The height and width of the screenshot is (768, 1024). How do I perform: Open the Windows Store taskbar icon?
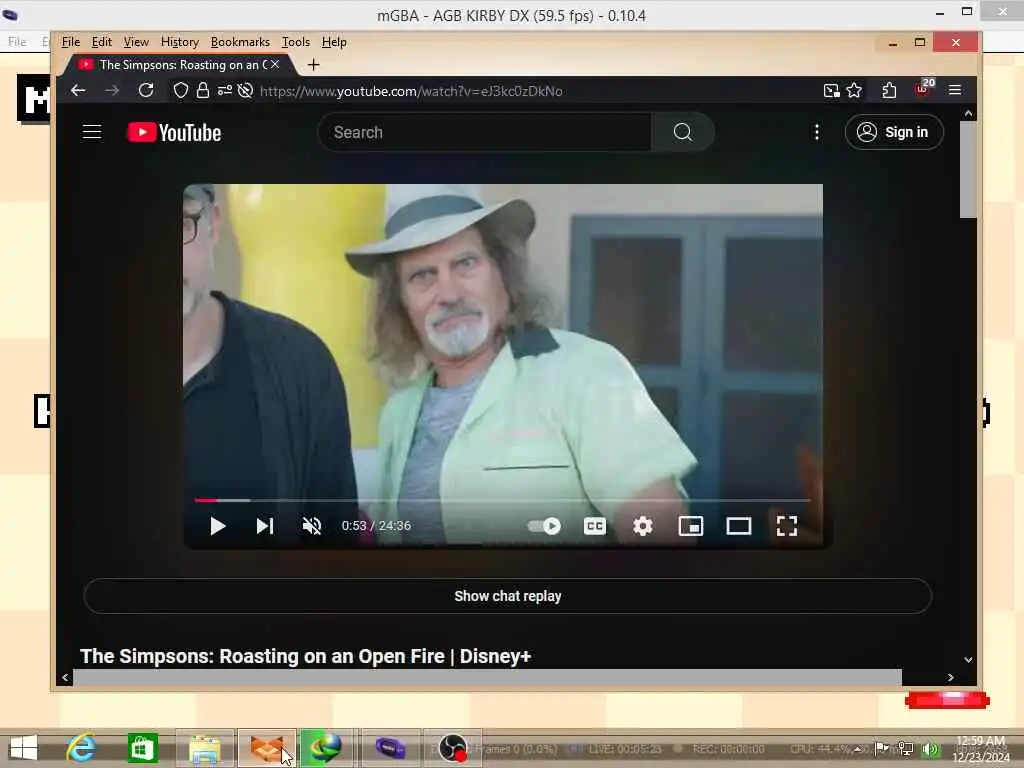point(142,748)
